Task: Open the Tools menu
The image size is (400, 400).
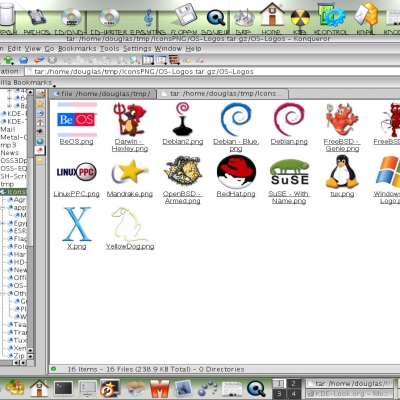Action: [109, 49]
